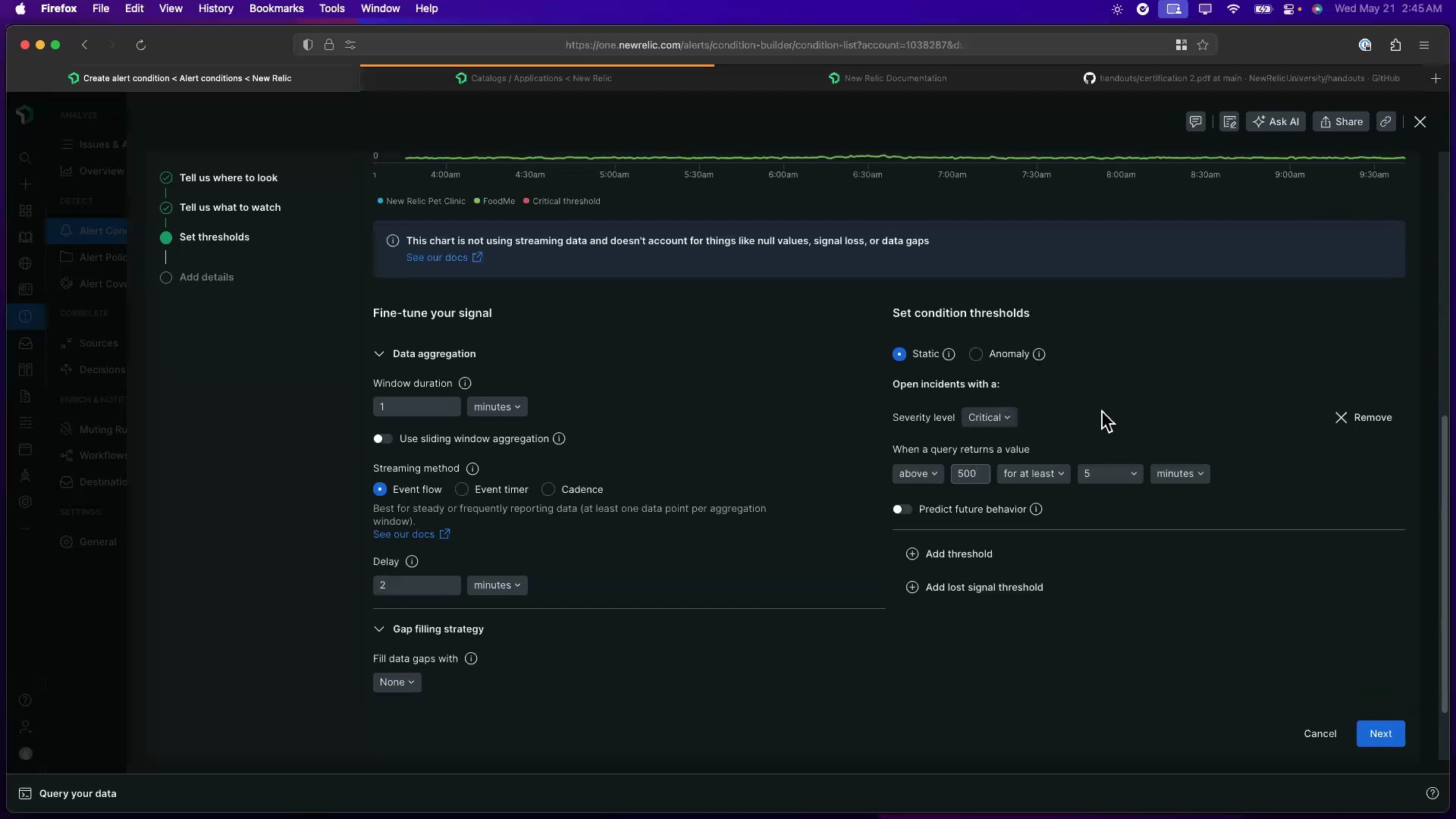1456x819 pixels.
Task: Select Event flow streaming method
Action: pyautogui.click(x=380, y=490)
